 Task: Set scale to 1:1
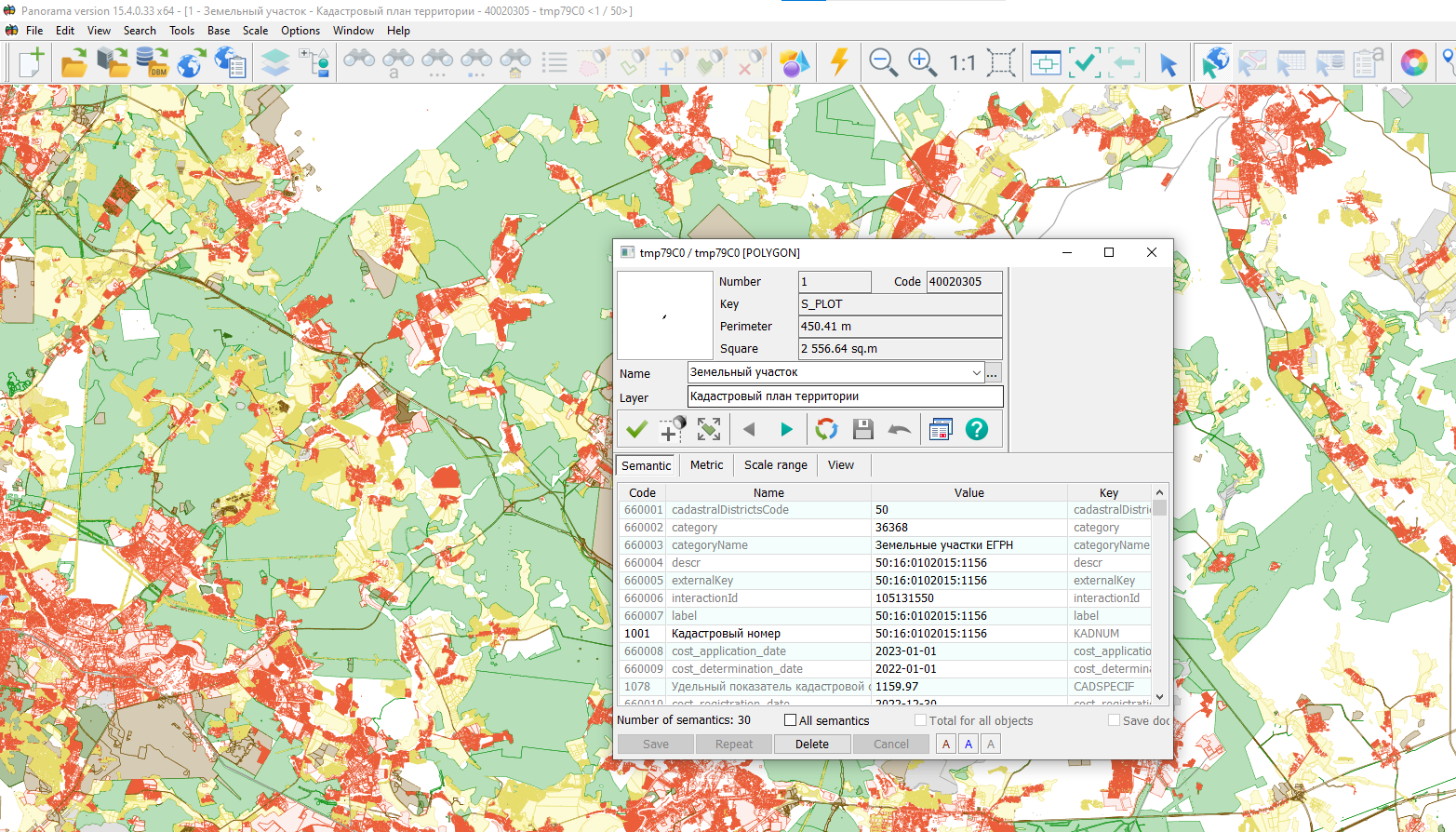962,63
